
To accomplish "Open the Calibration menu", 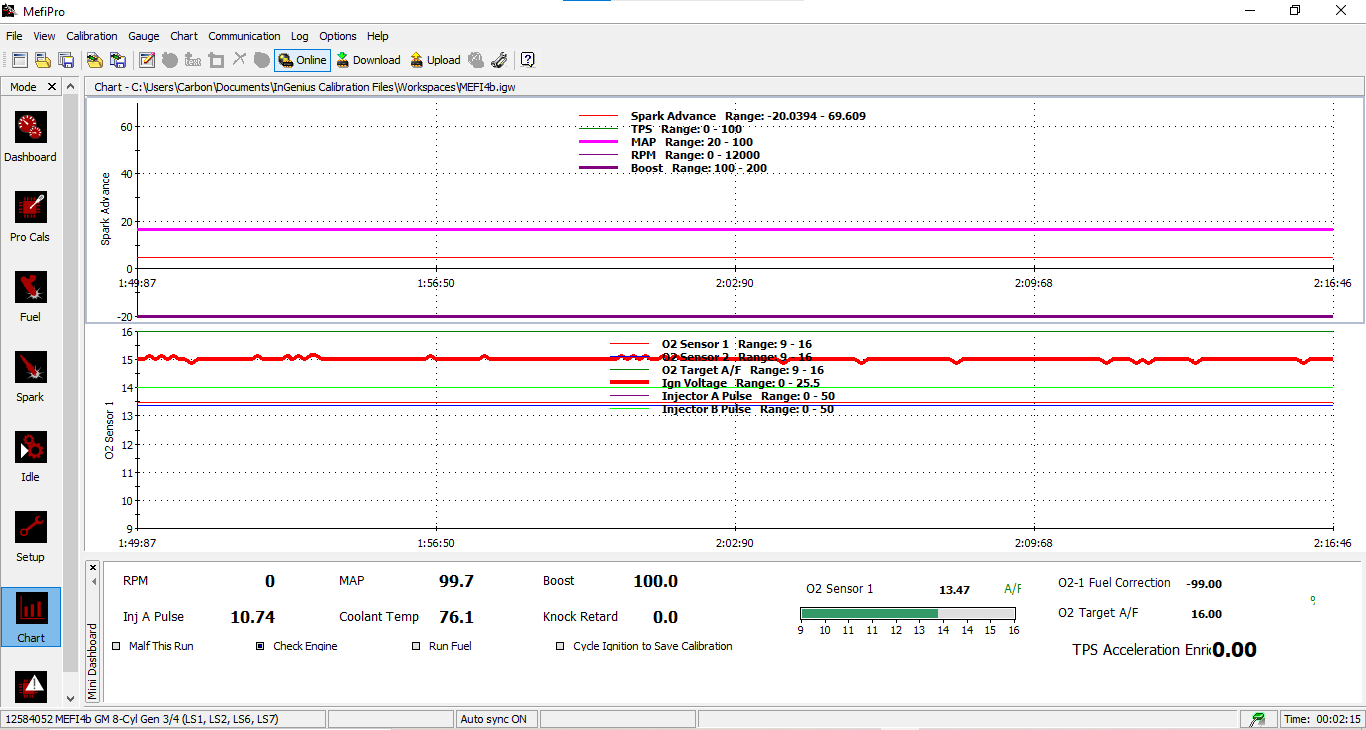I will pyautogui.click(x=92, y=36).
